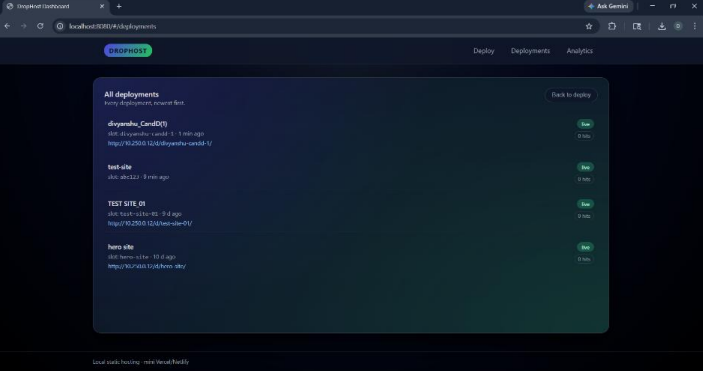The height and width of the screenshot is (371, 703).
Task: Click the browser back arrow
Action: pos(7,26)
